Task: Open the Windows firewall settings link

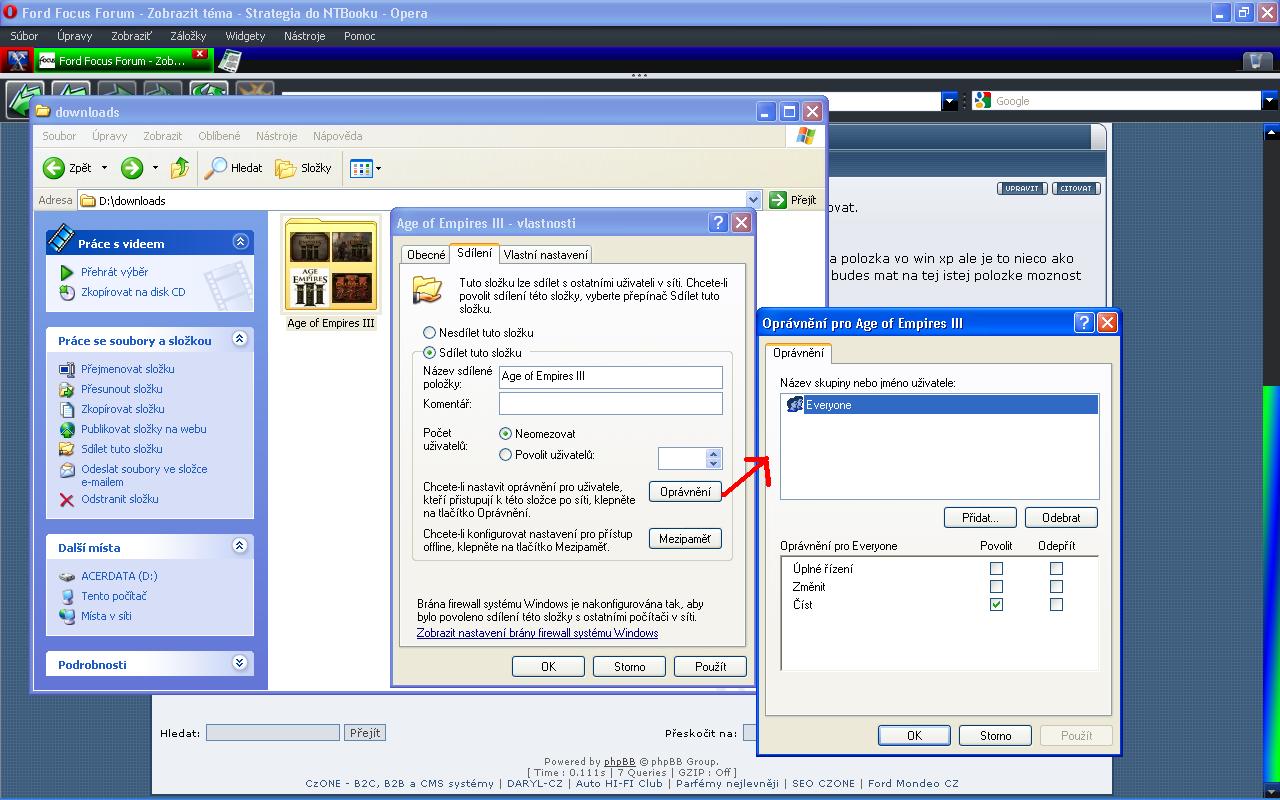Action: pyautogui.click(x=537, y=633)
